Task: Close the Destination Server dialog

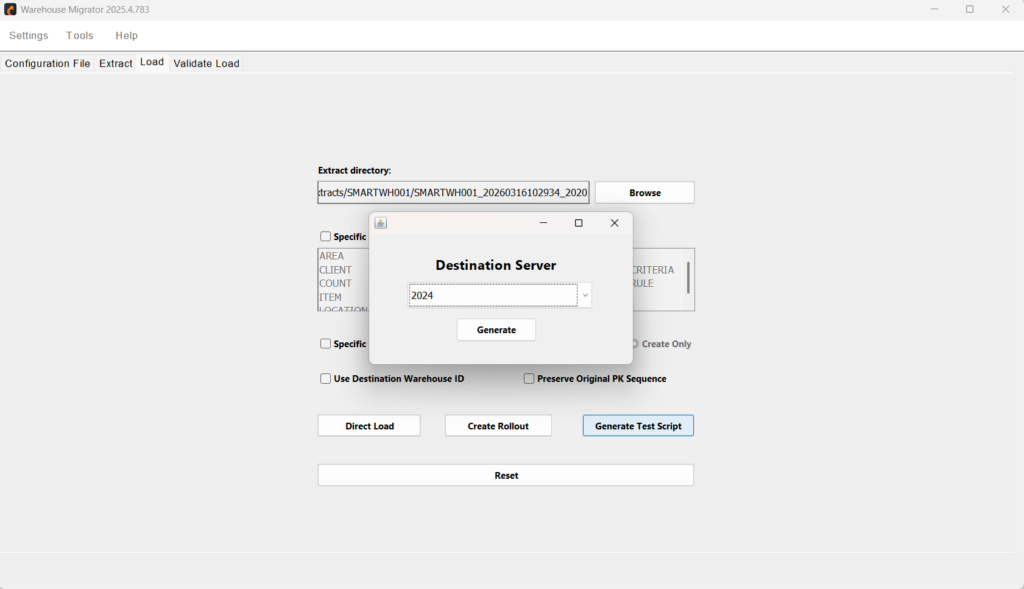Action: point(615,223)
